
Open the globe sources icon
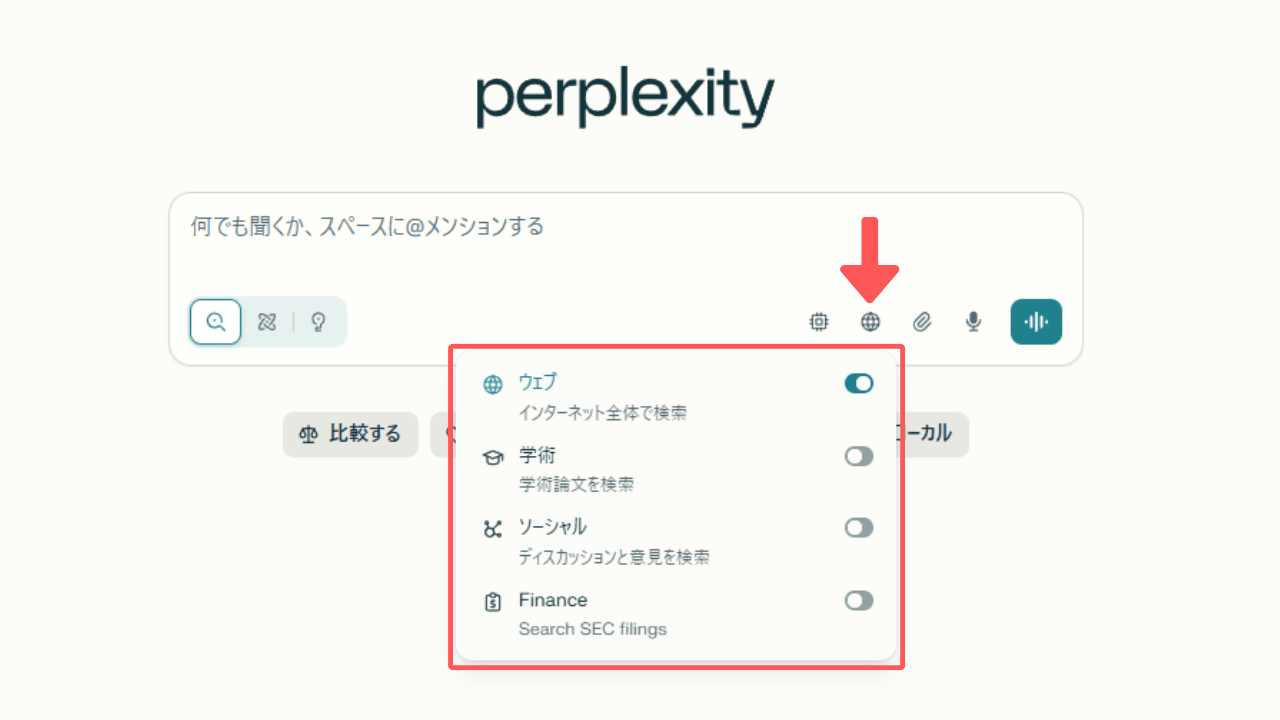871,322
